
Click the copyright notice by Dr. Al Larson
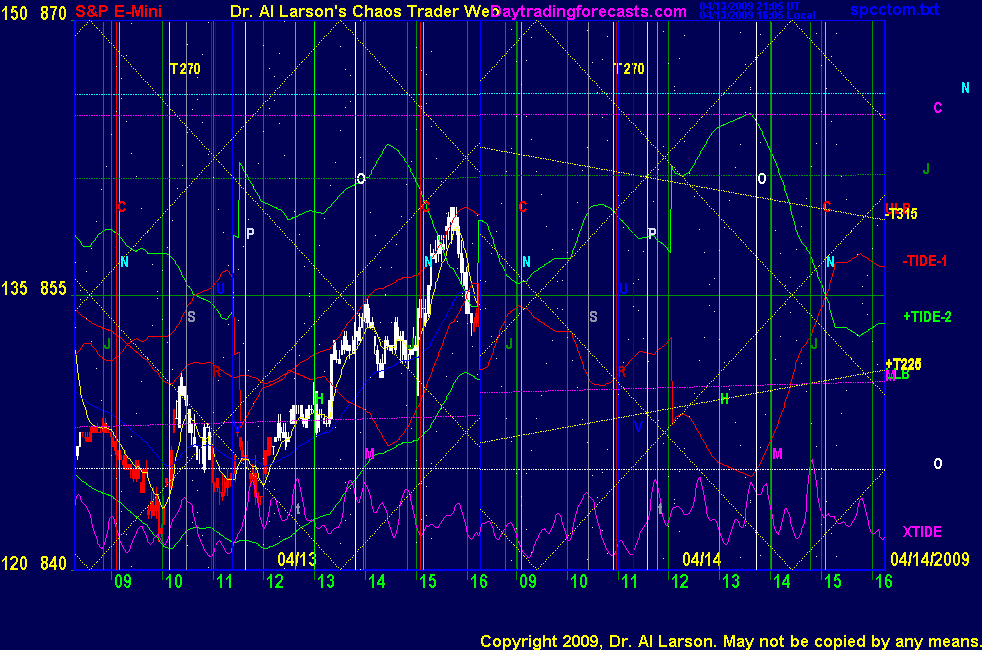[730, 641]
